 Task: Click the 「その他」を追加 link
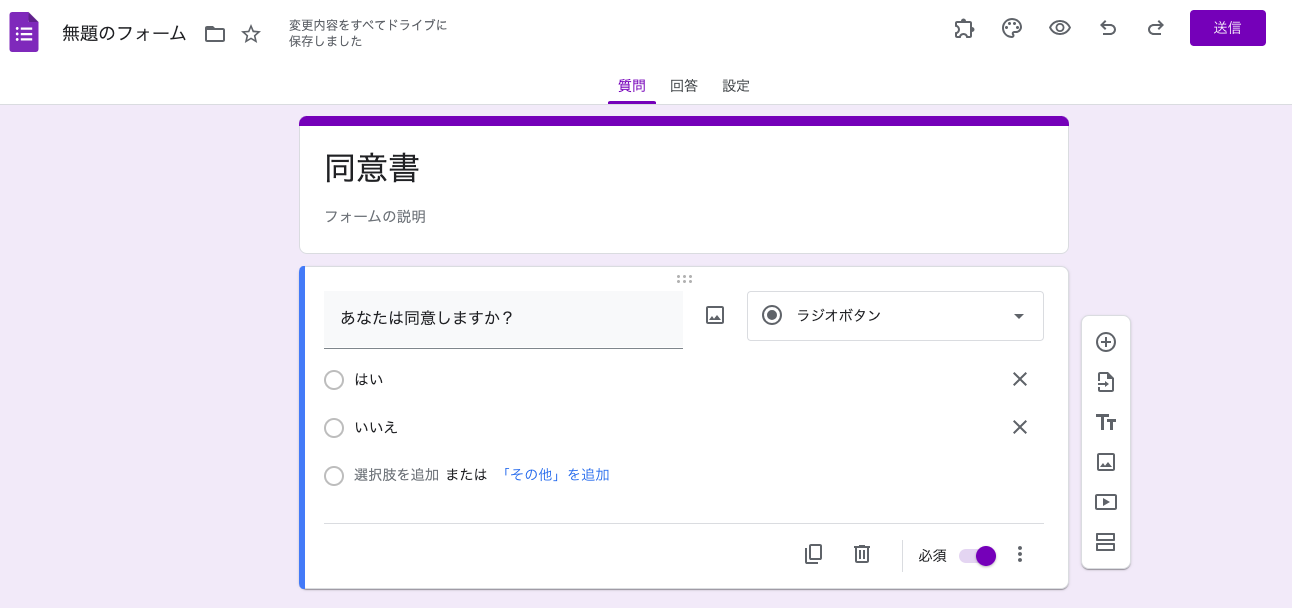point(554,475)
